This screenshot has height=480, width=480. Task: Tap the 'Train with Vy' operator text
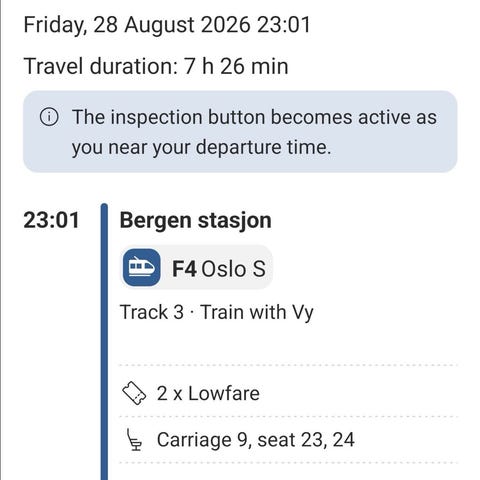tap(257, 313)
